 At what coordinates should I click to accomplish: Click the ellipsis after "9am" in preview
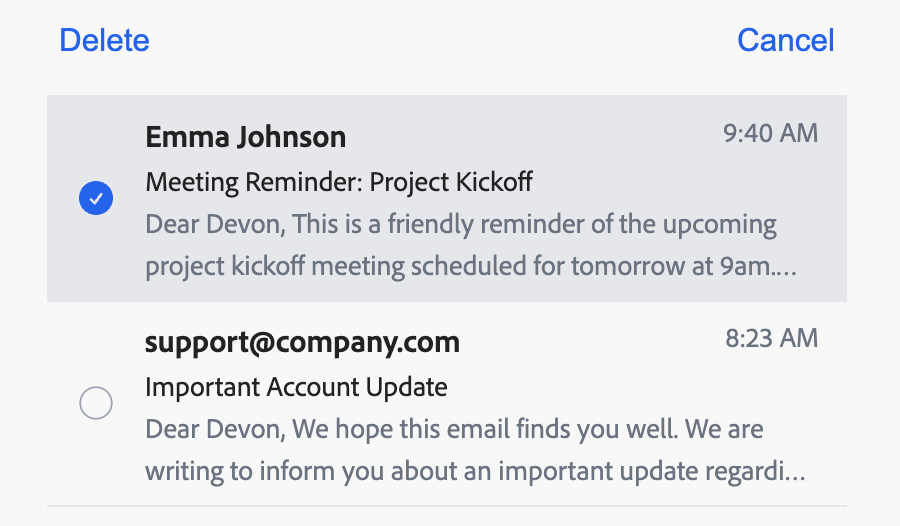[x=786, y=270]
